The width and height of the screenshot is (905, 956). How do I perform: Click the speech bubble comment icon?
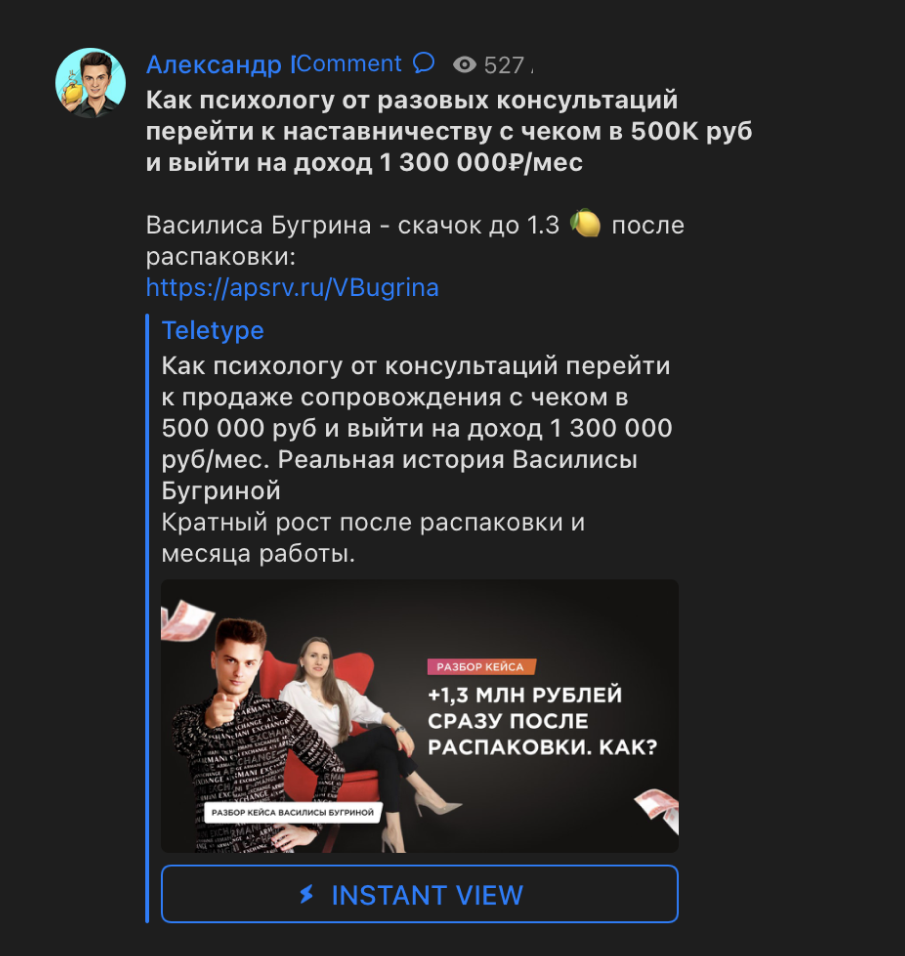click(423, 63)
